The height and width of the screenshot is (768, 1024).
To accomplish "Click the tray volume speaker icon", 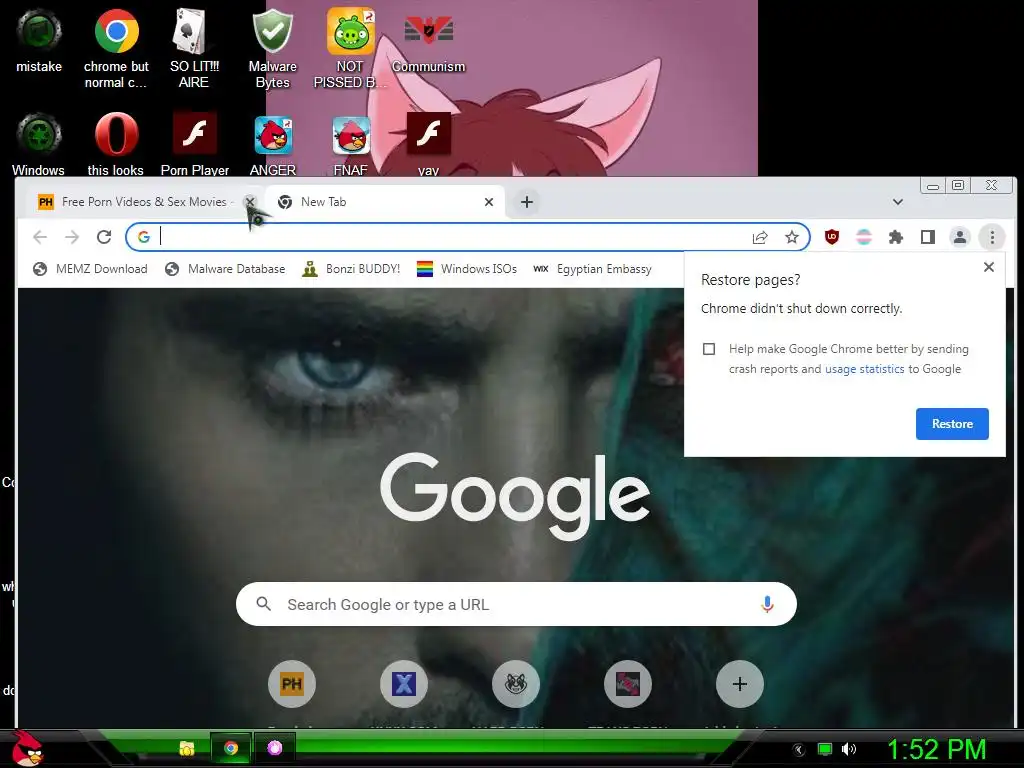I will (x=849, y=749).
